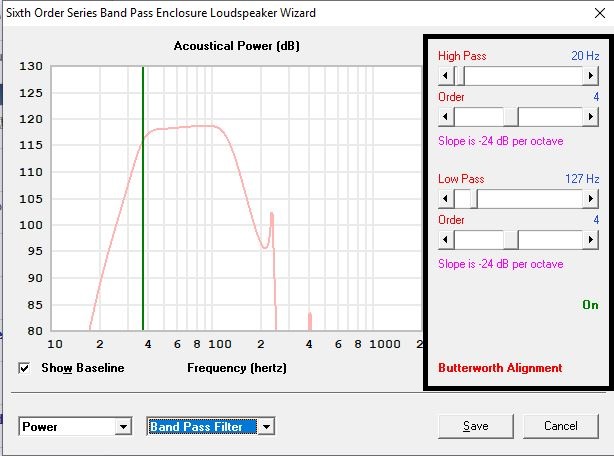Decrease Low Pass Order with left arrow
This screenshot has height=456, width=614.
[446, 240]
